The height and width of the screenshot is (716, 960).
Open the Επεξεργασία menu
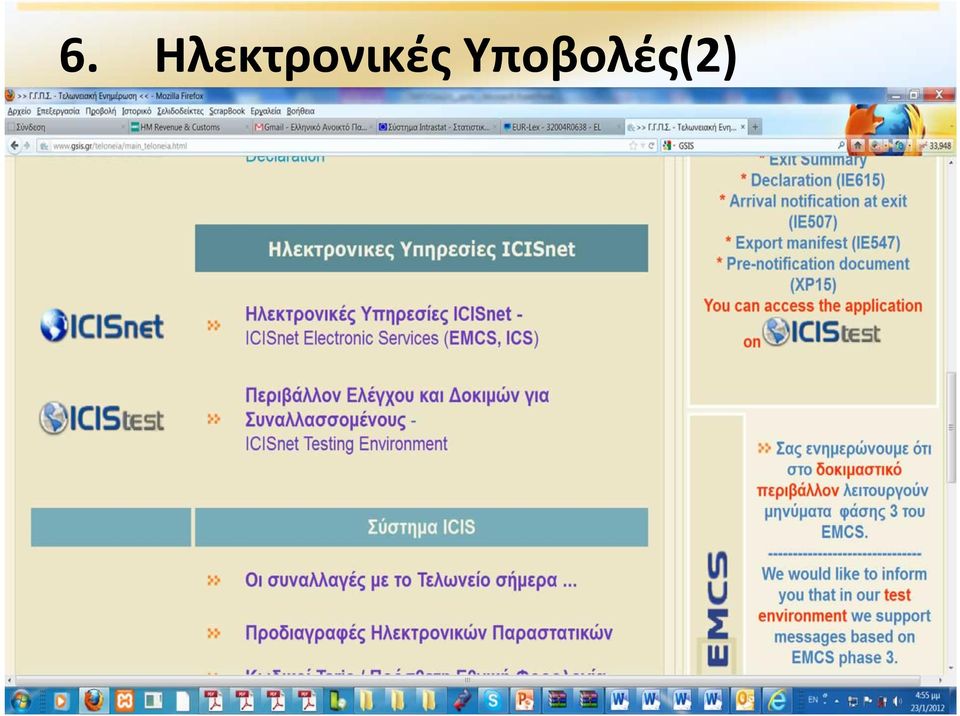coord(58,111)
